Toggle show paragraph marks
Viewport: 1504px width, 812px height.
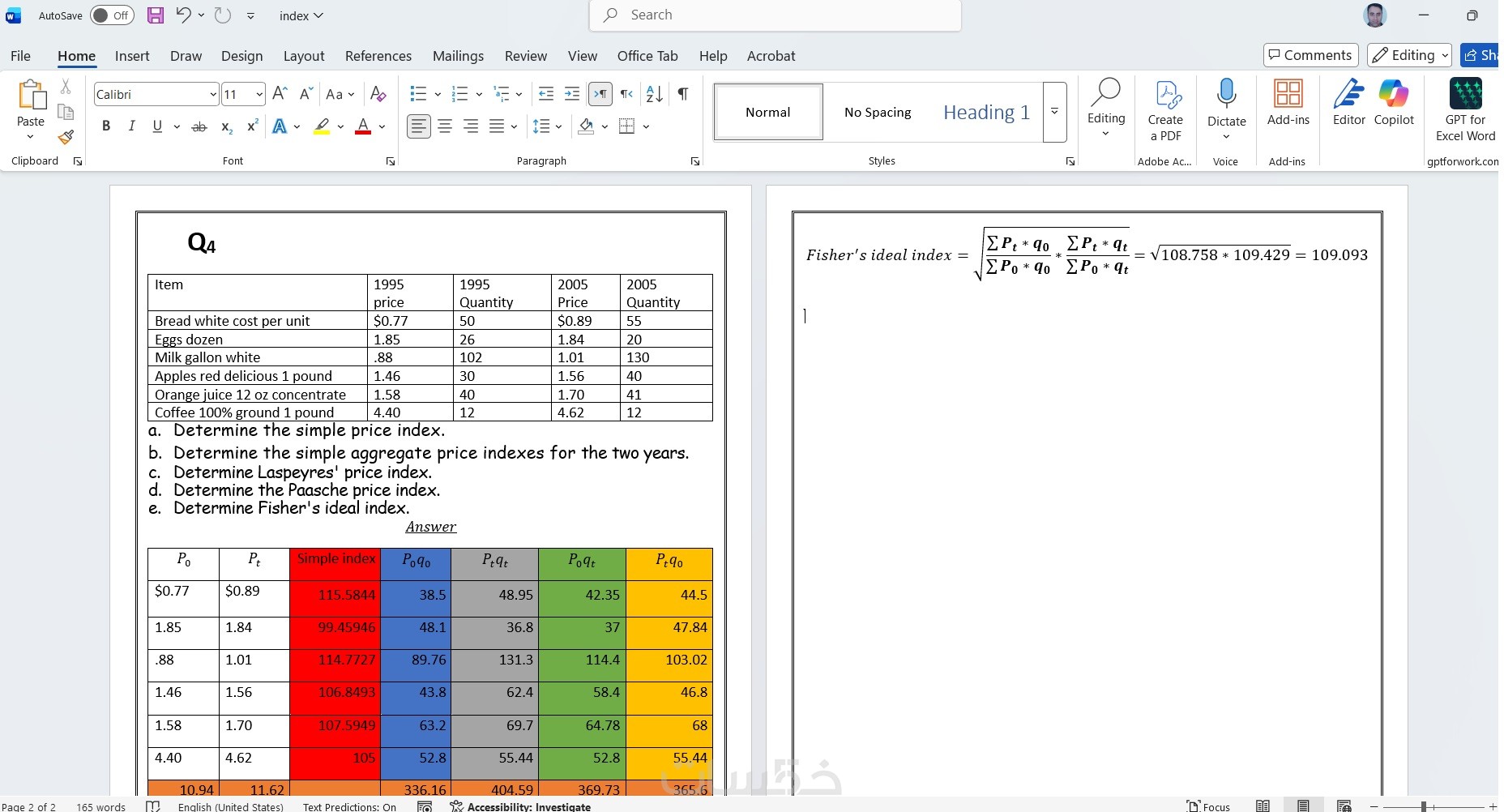[683, 94]
